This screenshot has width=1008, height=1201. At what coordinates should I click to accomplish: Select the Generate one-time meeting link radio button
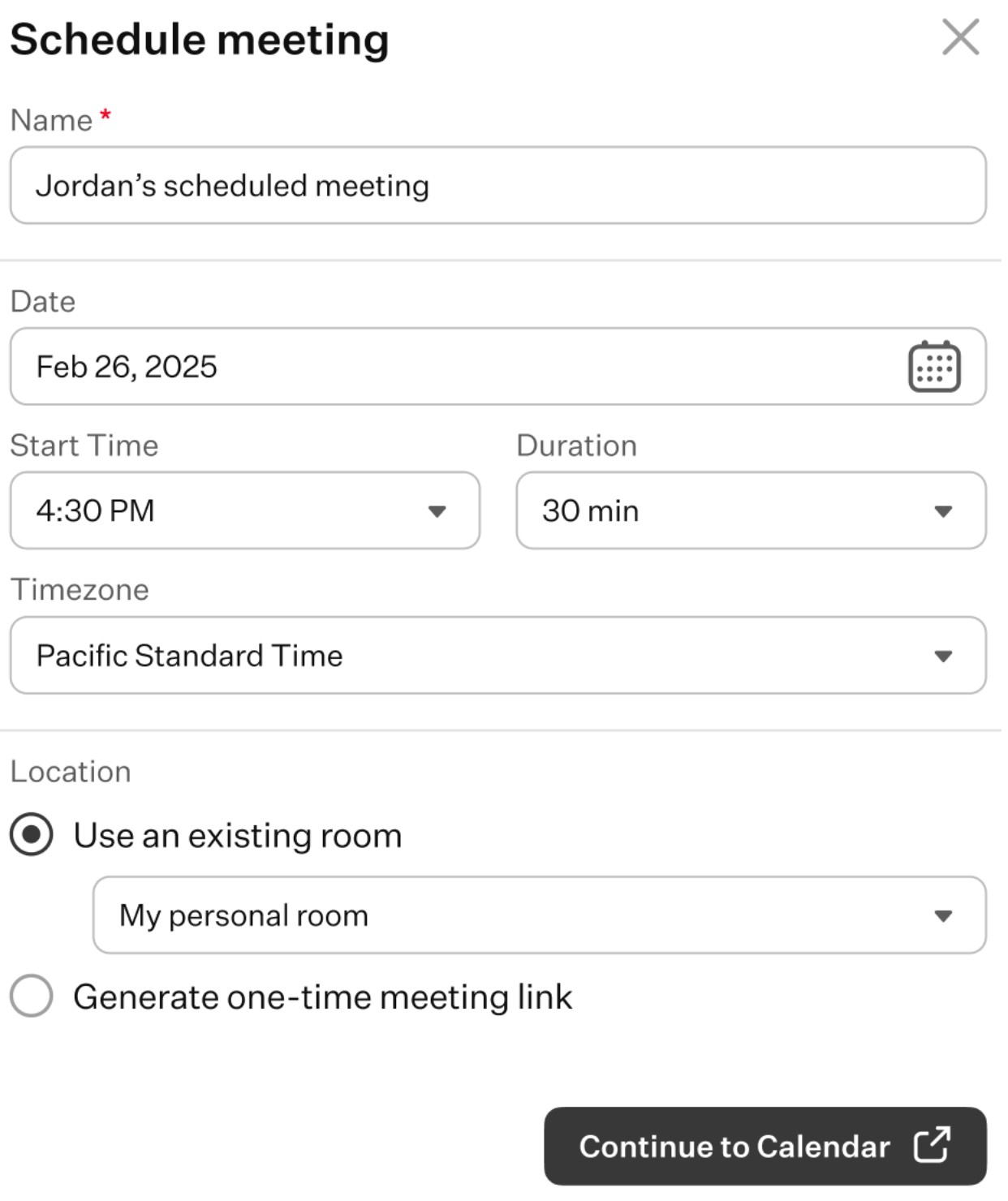[32, 996]
